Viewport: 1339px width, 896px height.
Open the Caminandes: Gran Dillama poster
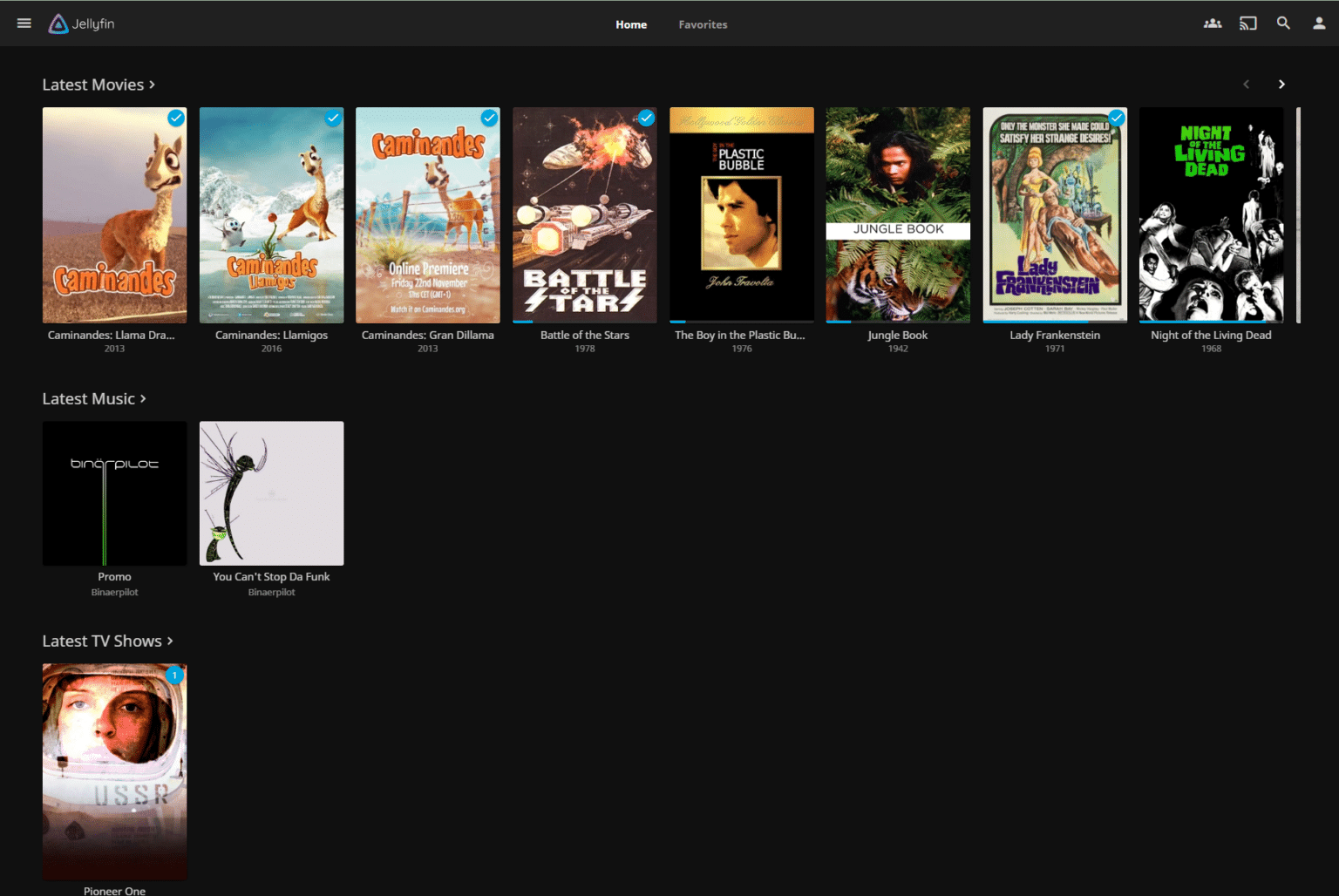[x=428, y=215]
